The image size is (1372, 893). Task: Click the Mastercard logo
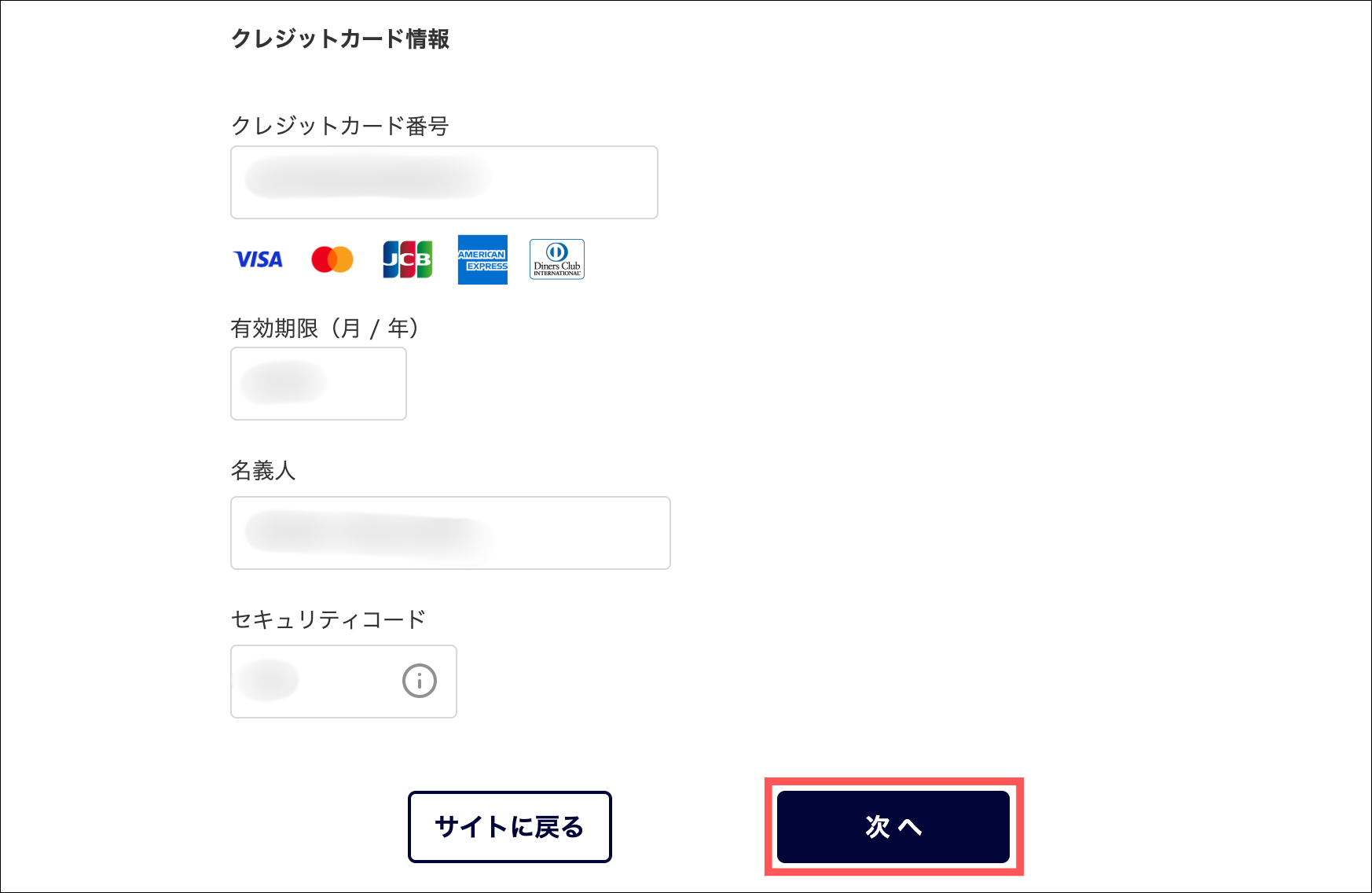(332, 259)
